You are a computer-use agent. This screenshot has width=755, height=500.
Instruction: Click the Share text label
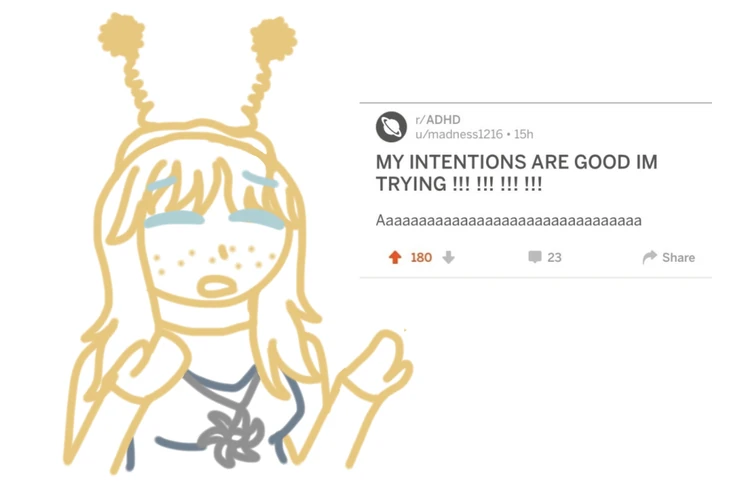pyautogui.click(x=678, y=257)
